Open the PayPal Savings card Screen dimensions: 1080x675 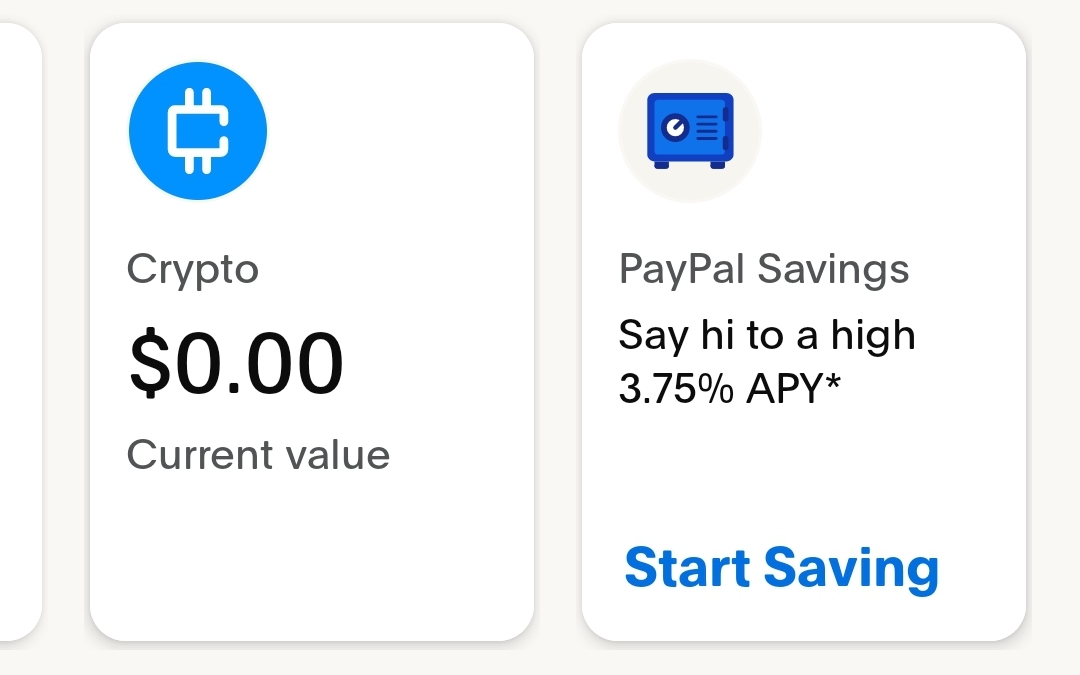coord(804,332)
